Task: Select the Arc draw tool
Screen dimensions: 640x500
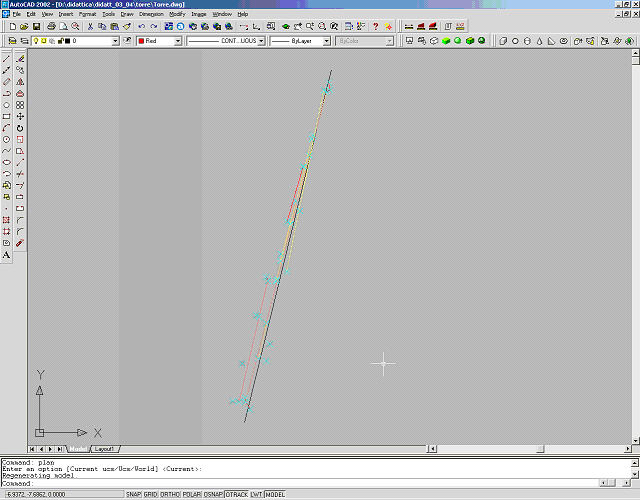Action: (x=7, y=128)
